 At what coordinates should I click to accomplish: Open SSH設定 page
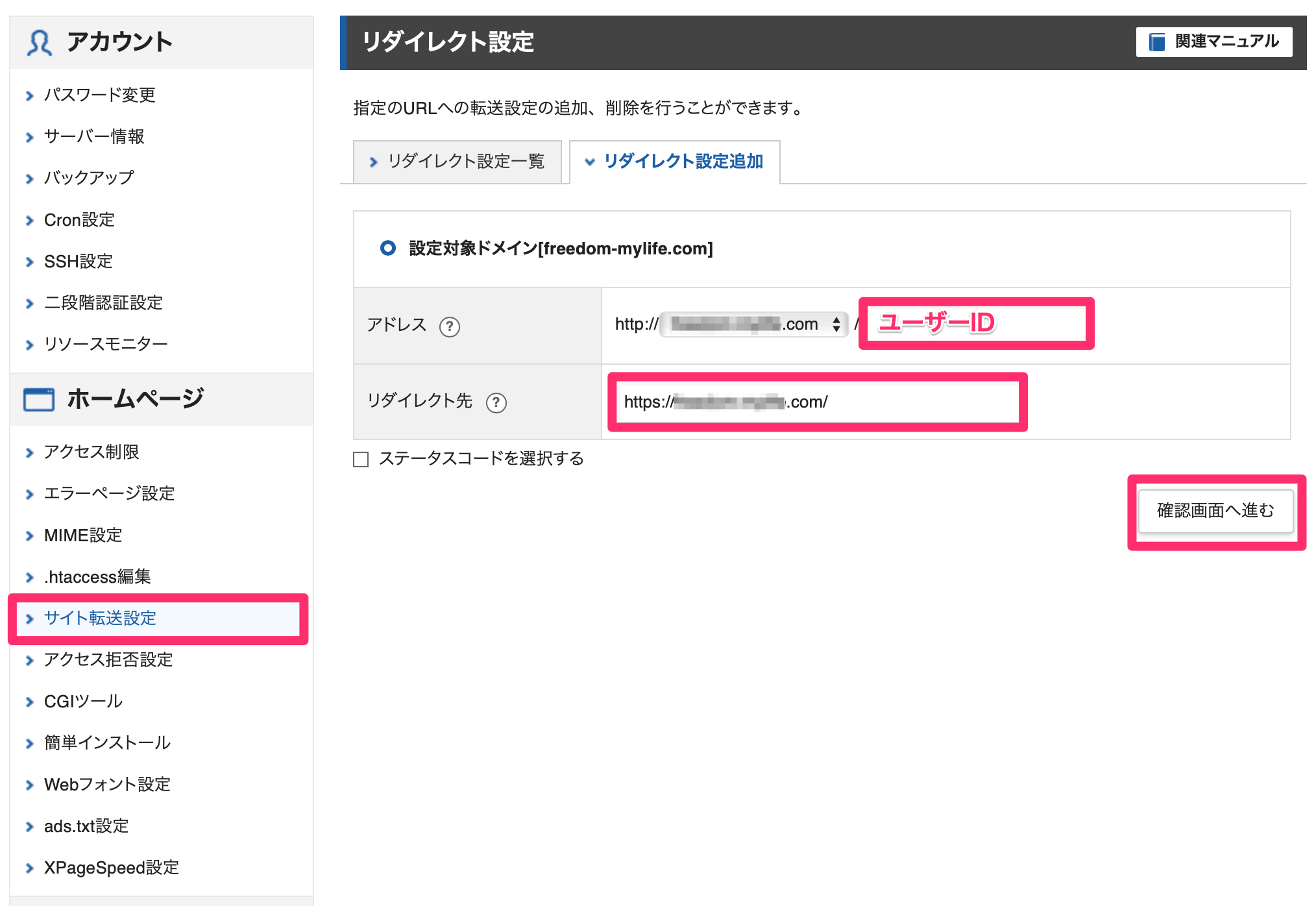tap(79, 262)
